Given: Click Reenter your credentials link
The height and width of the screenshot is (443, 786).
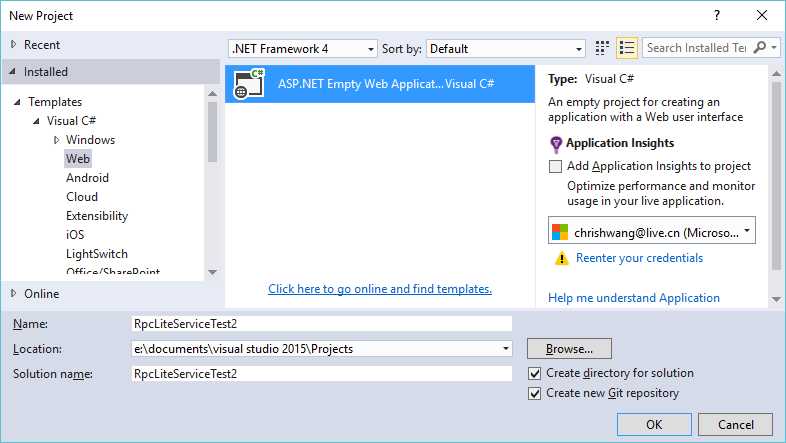Looking at the screenshot, I should [639, 258].
